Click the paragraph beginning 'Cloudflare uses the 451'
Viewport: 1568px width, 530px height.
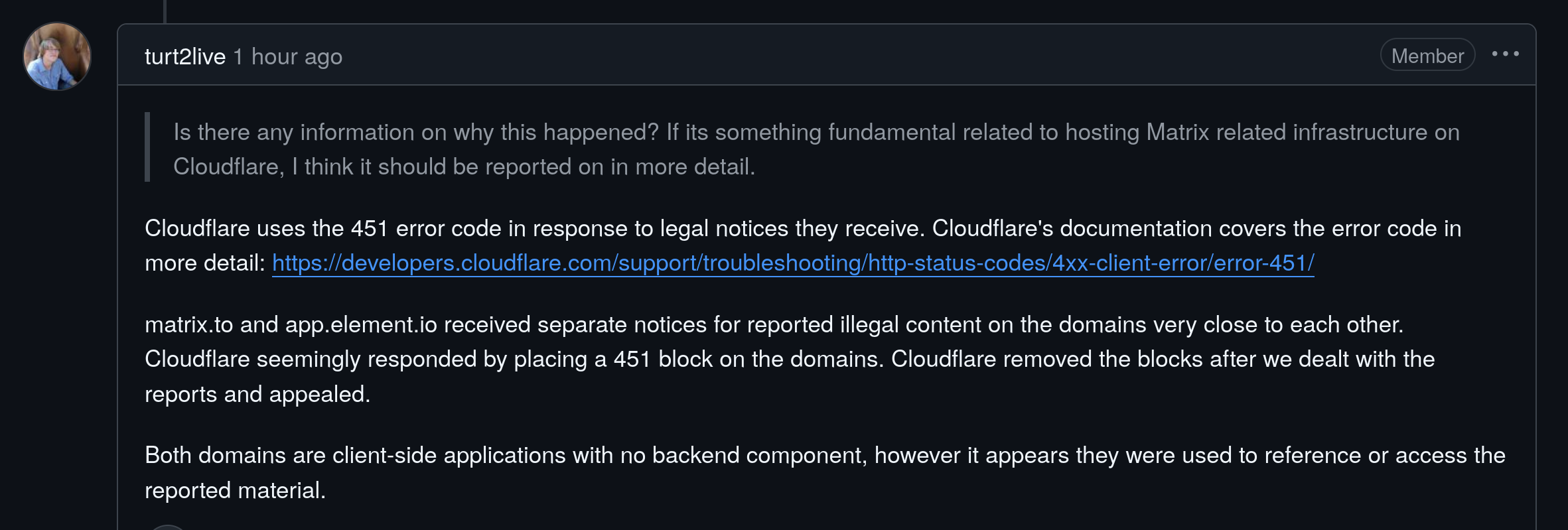[803, 245]
